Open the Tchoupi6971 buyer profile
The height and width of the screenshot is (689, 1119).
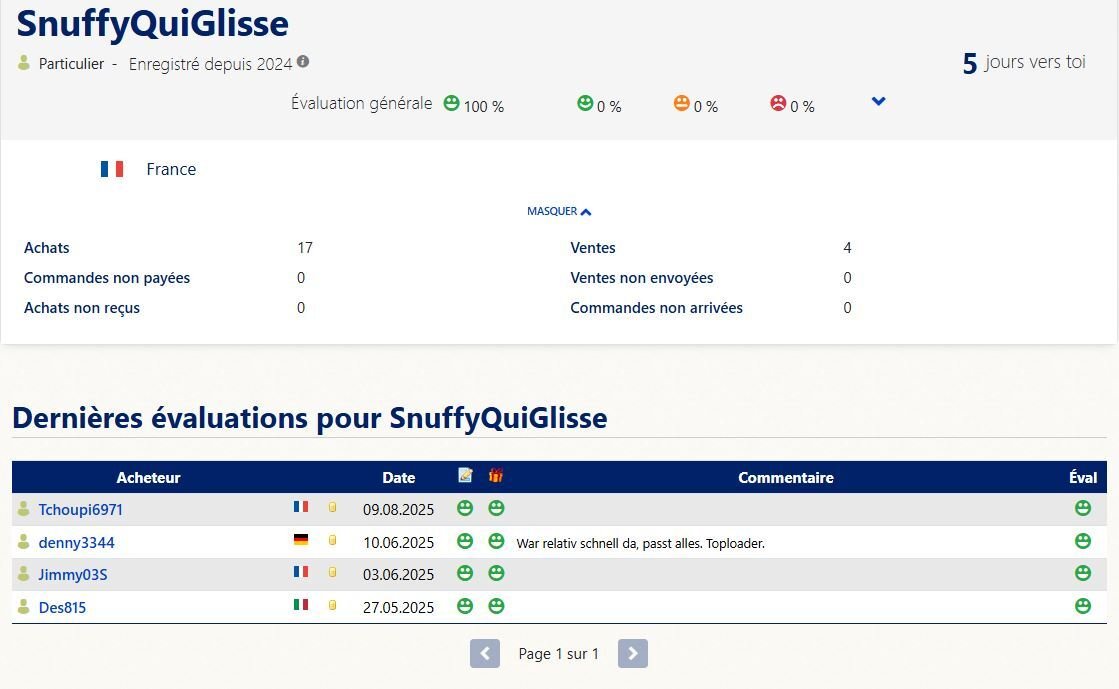(81, 510)
